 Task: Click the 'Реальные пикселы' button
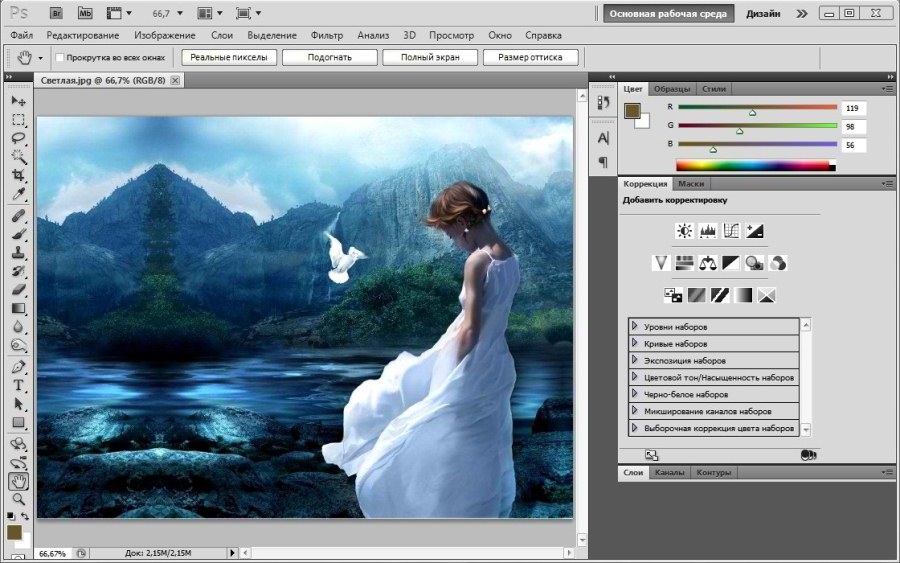(228, 58)
